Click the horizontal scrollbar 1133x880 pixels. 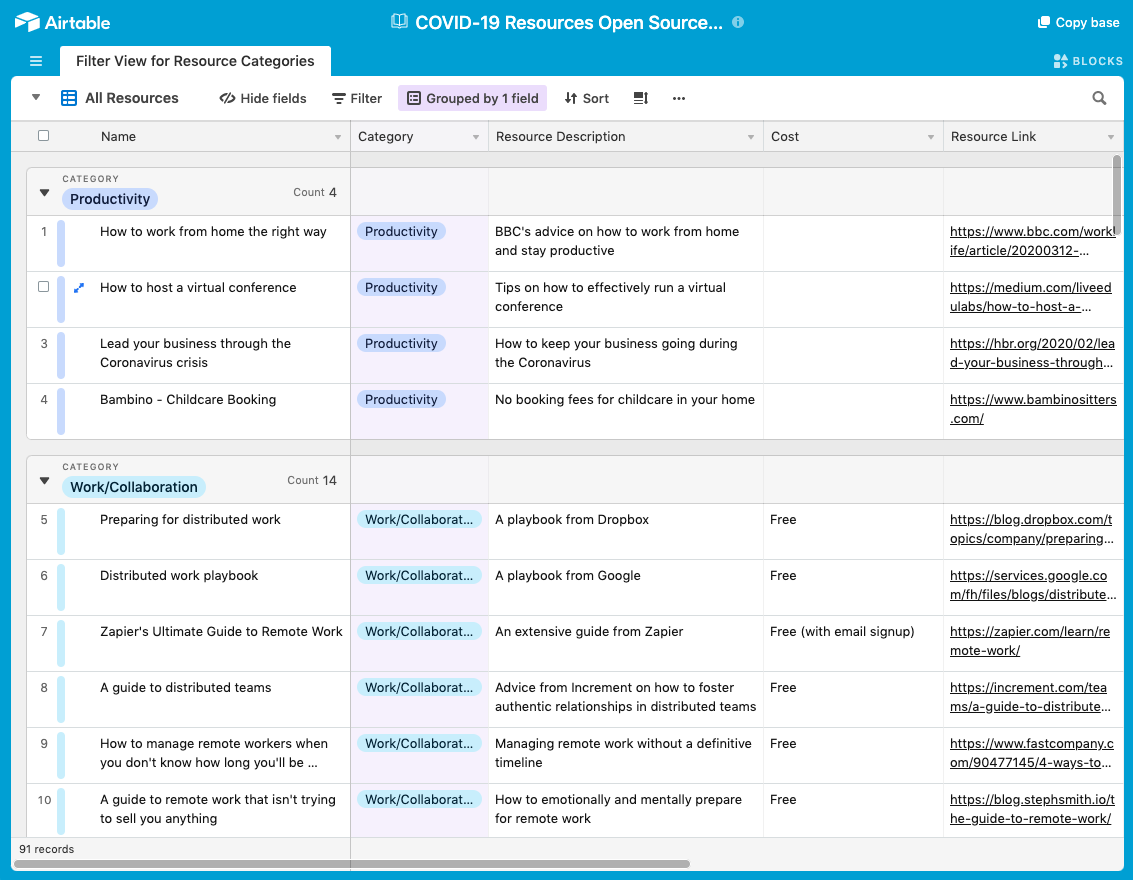[352, 864]
